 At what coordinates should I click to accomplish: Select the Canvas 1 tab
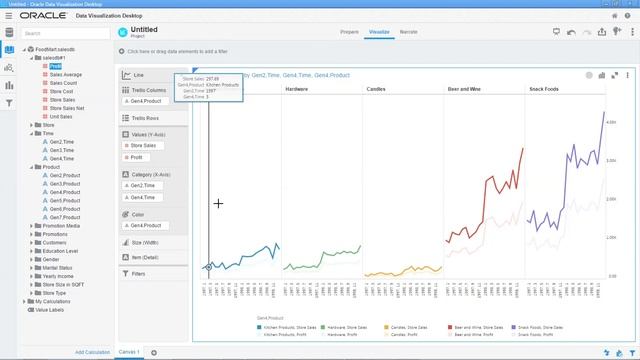tap(129, 352)
